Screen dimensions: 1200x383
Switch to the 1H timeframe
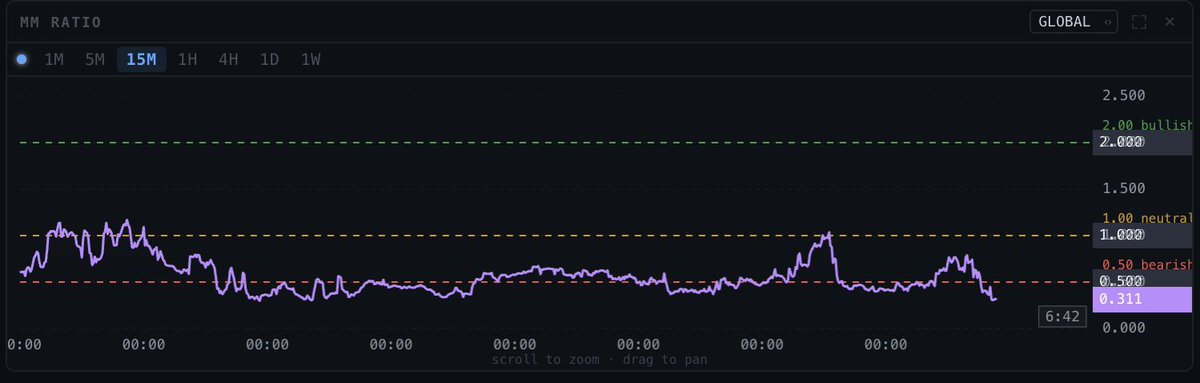(x=187, y=59)
